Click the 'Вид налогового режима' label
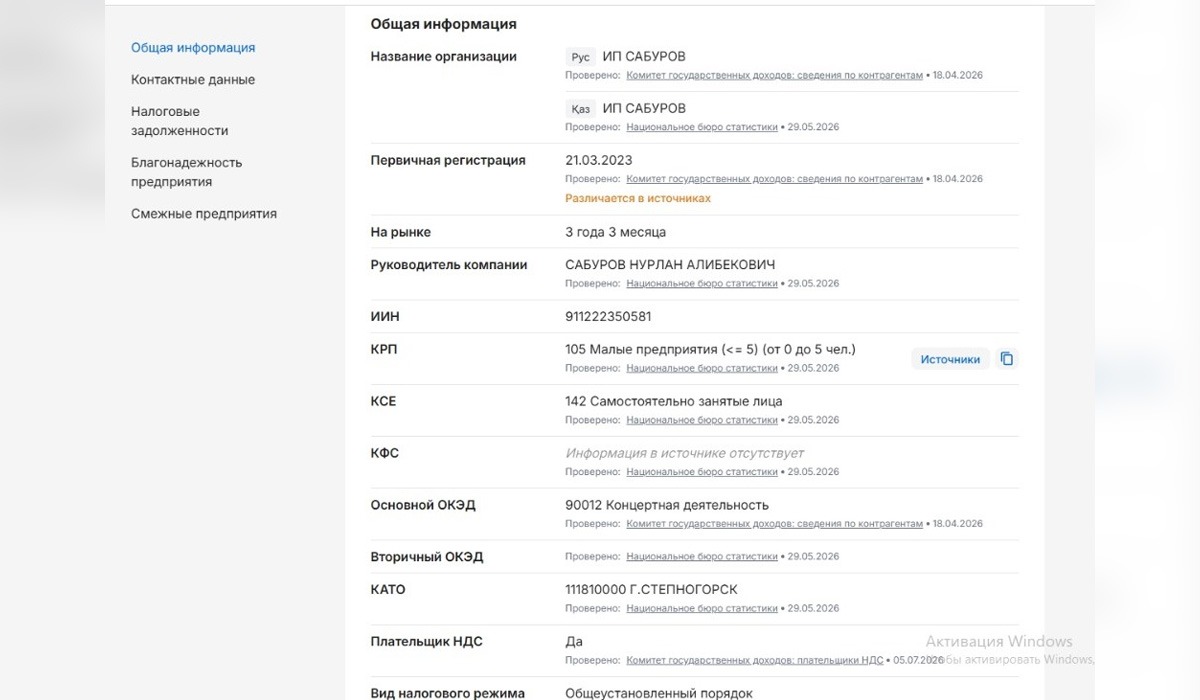1200x700 pixels. point(448,693)
